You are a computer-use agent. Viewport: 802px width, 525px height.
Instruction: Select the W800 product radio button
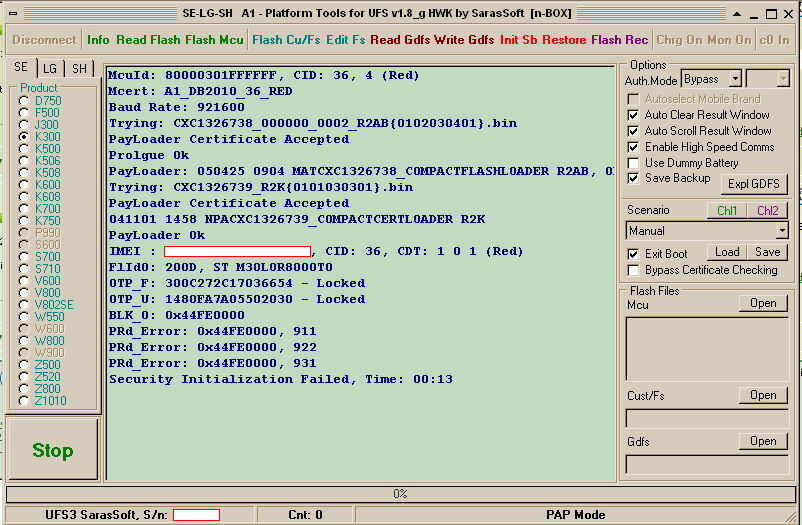coord(24,341)
